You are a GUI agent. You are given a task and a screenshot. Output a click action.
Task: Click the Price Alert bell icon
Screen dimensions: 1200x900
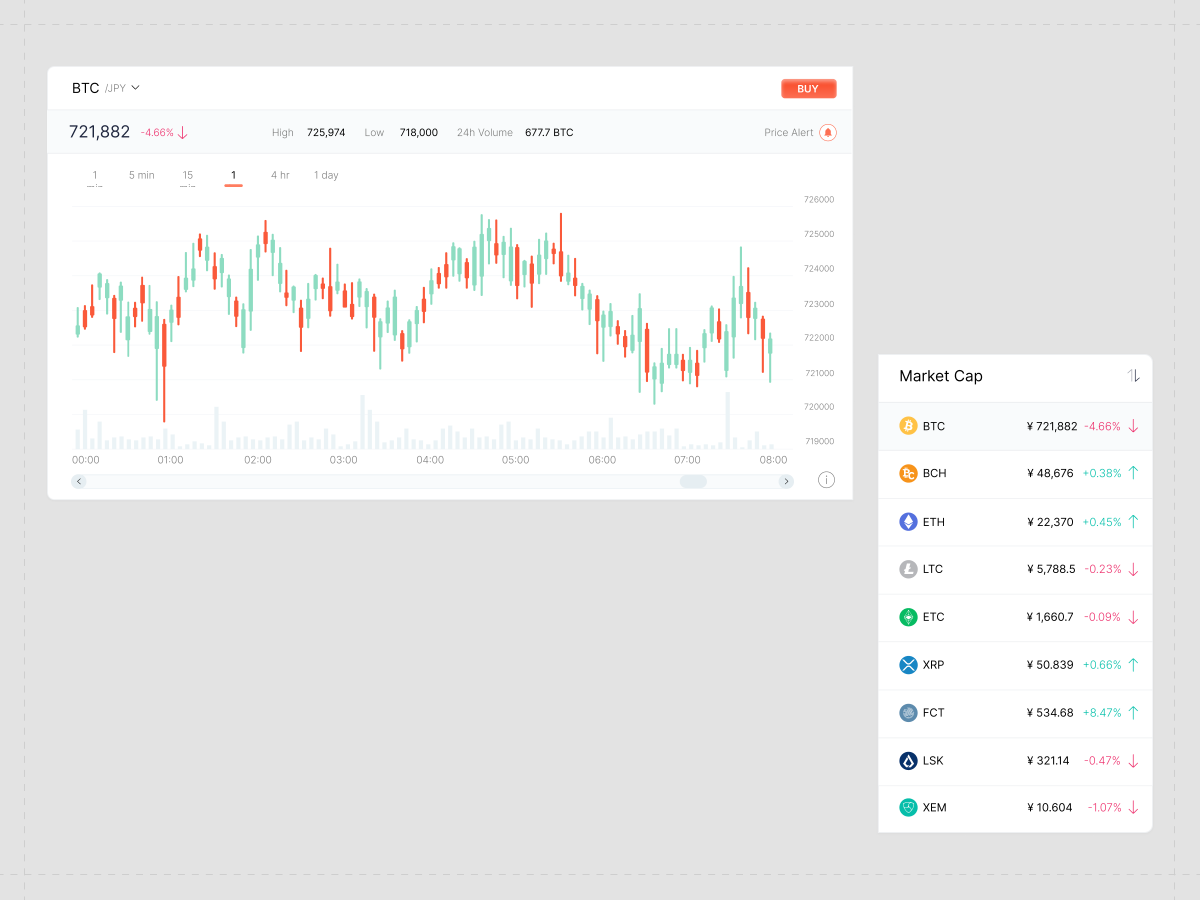tap(828, 132)
